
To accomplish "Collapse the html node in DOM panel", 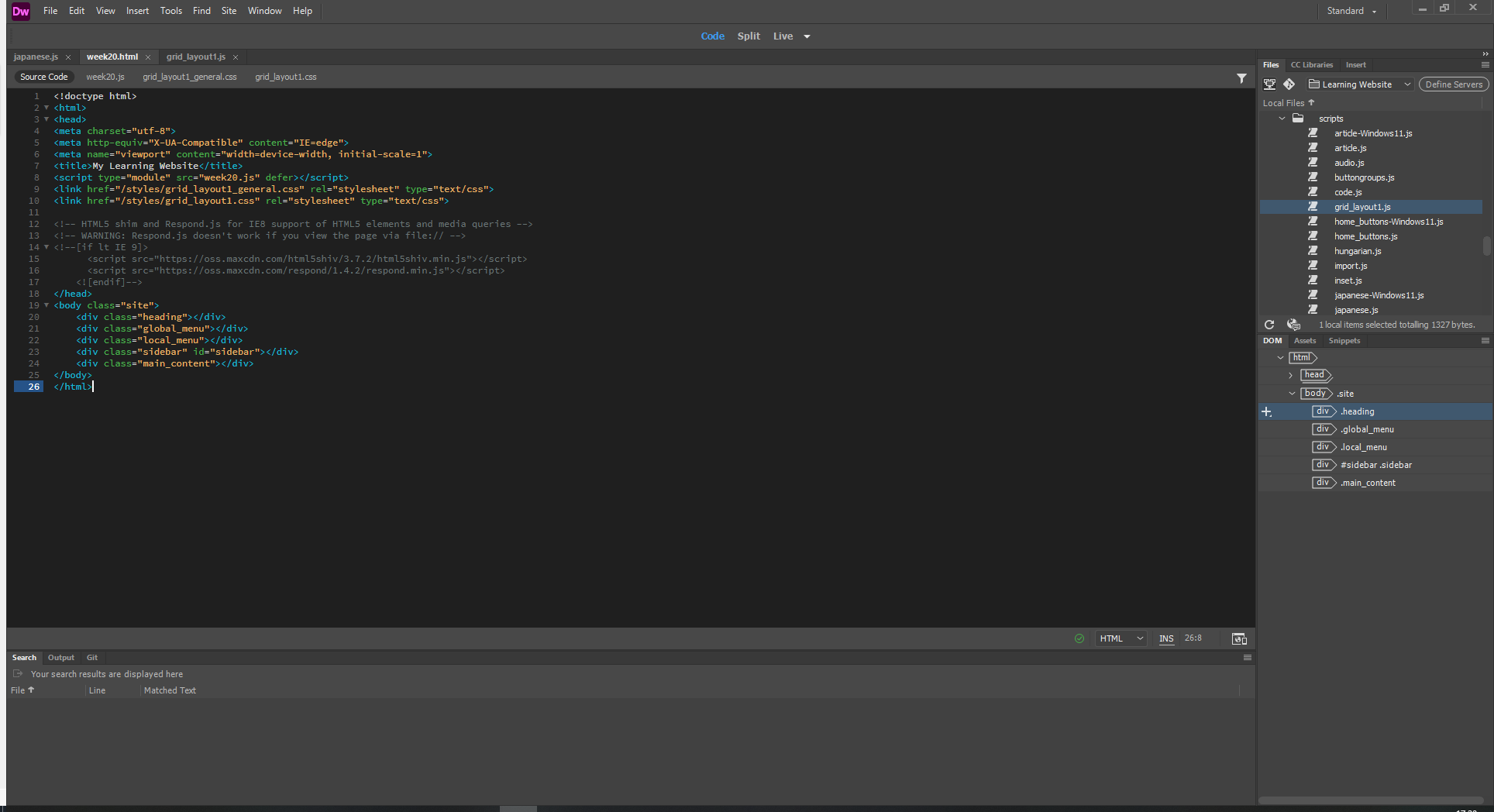I will click(x=1280, y=358).
